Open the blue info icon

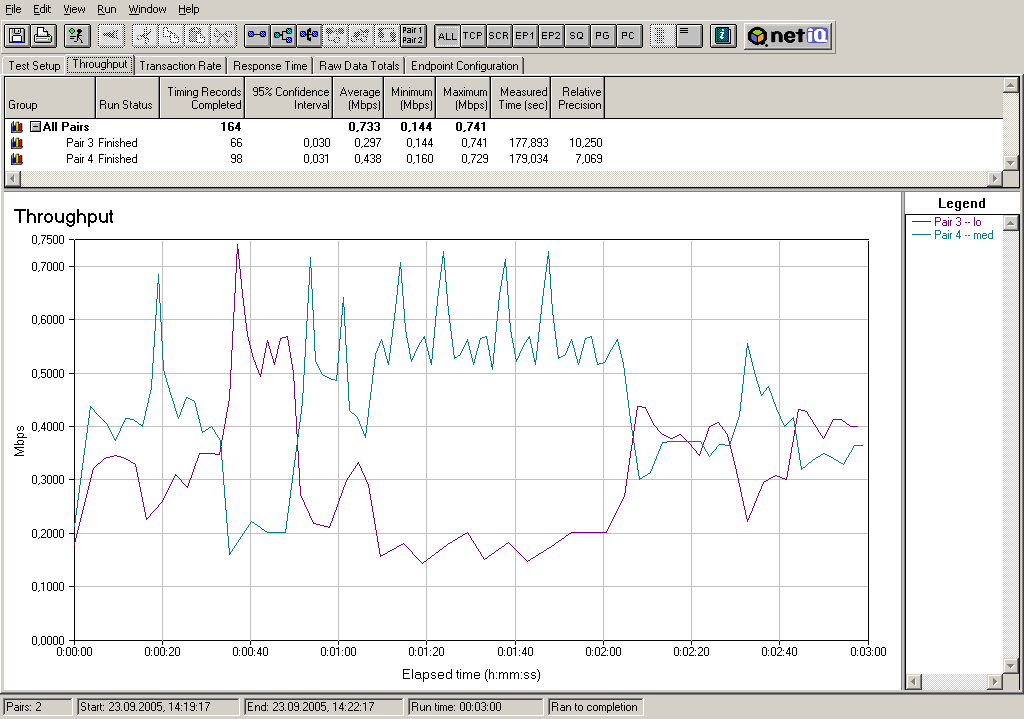click(722, 36)
